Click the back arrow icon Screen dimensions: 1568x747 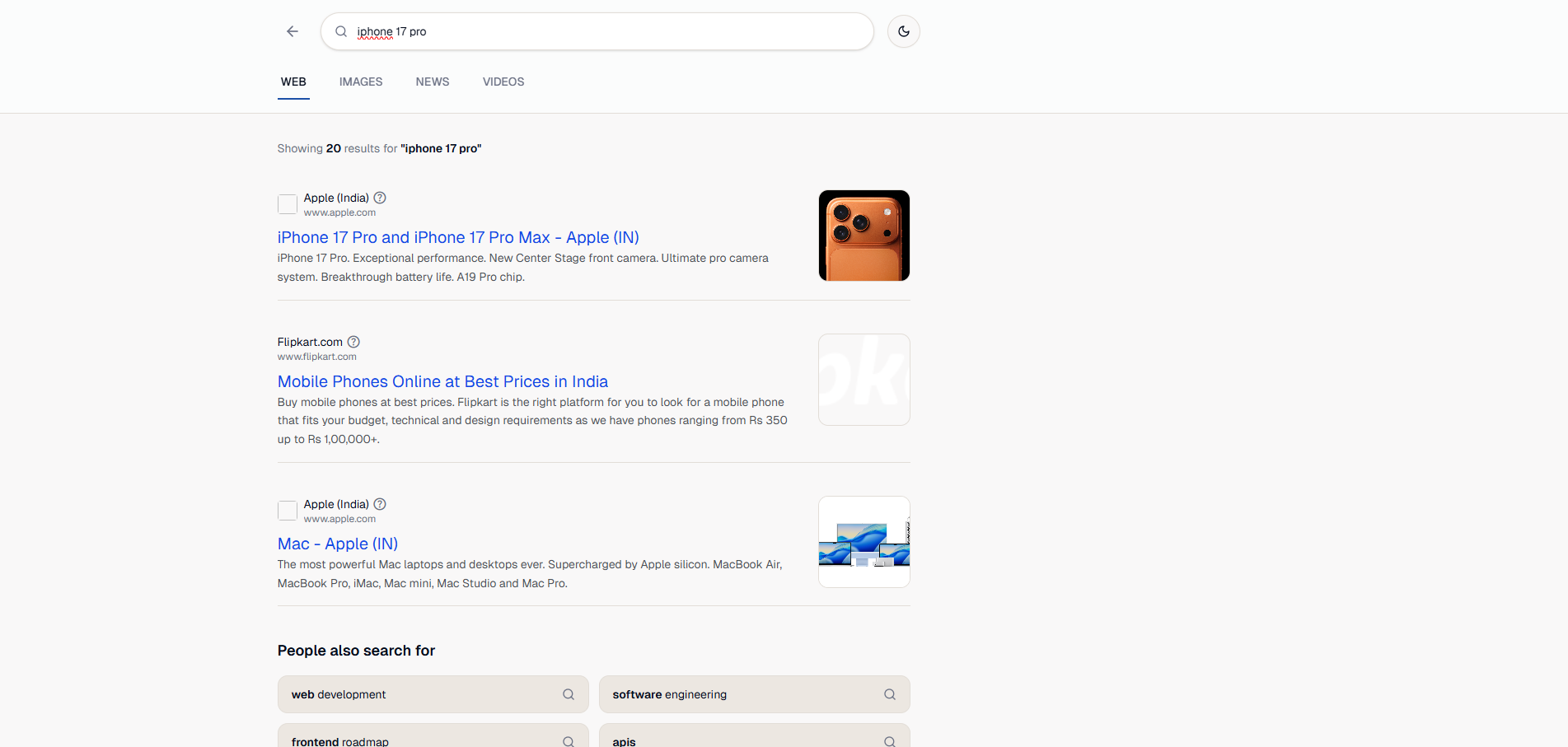click(293, 31)
